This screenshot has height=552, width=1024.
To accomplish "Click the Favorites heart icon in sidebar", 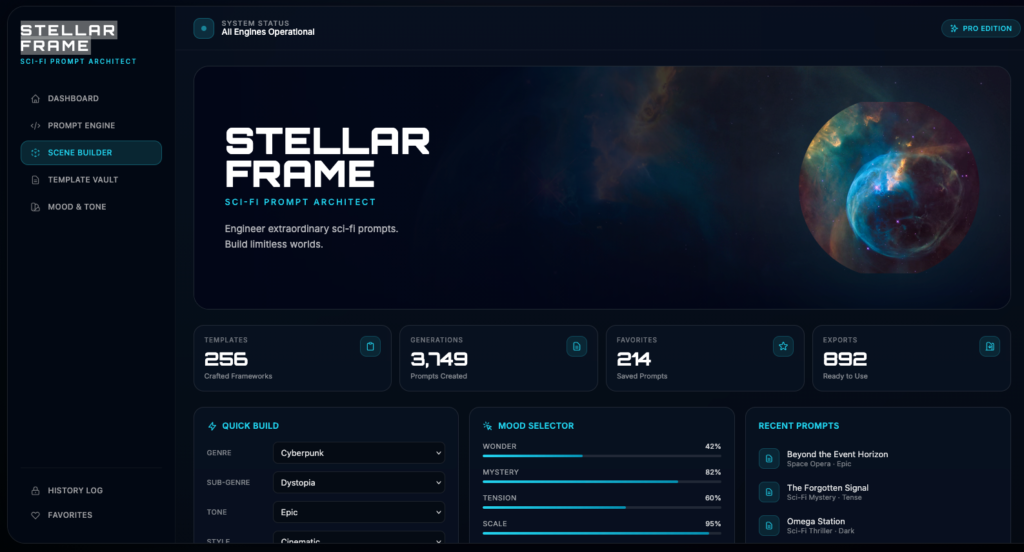I will click(35, 515).
